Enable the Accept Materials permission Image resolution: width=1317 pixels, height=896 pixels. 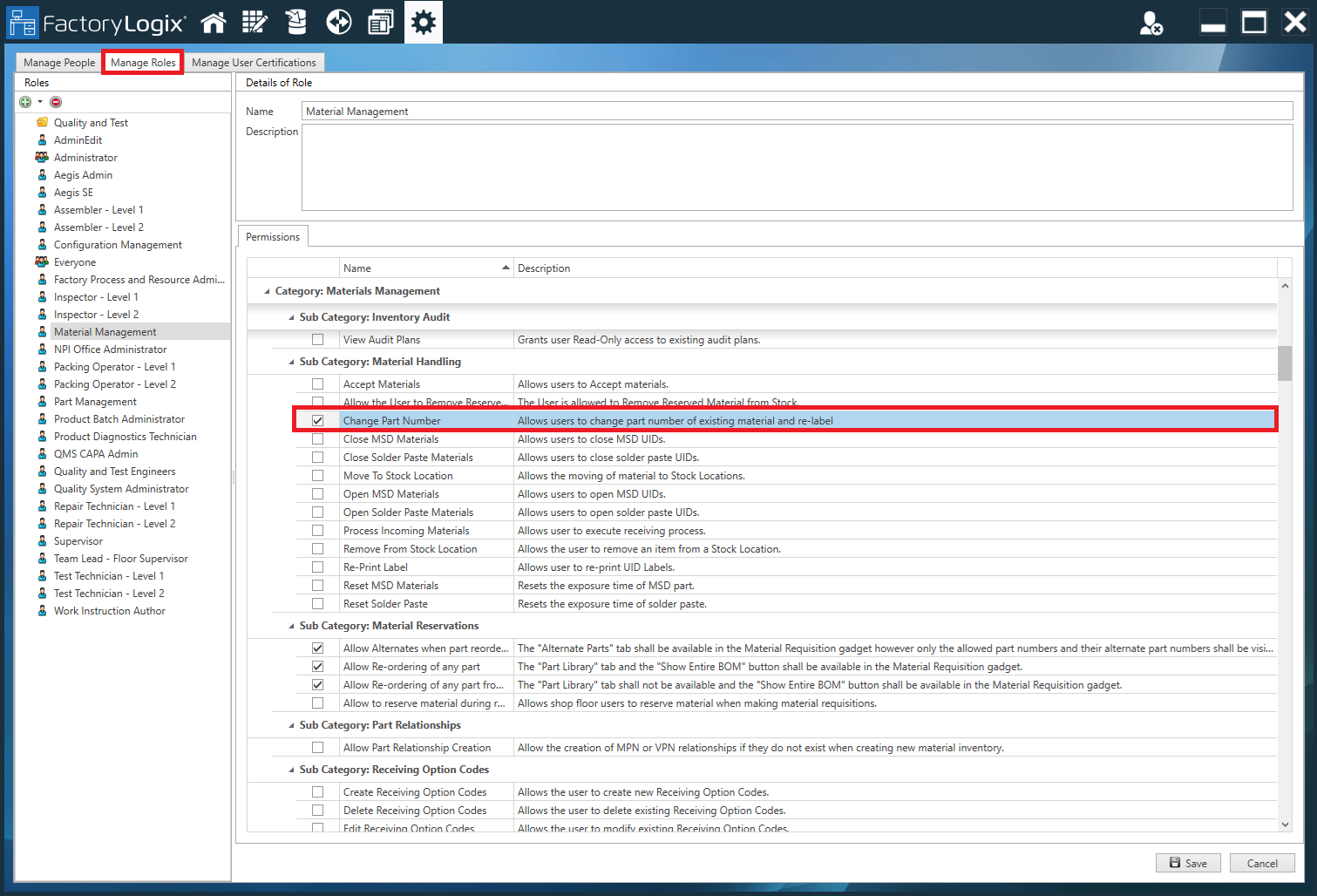317,384
